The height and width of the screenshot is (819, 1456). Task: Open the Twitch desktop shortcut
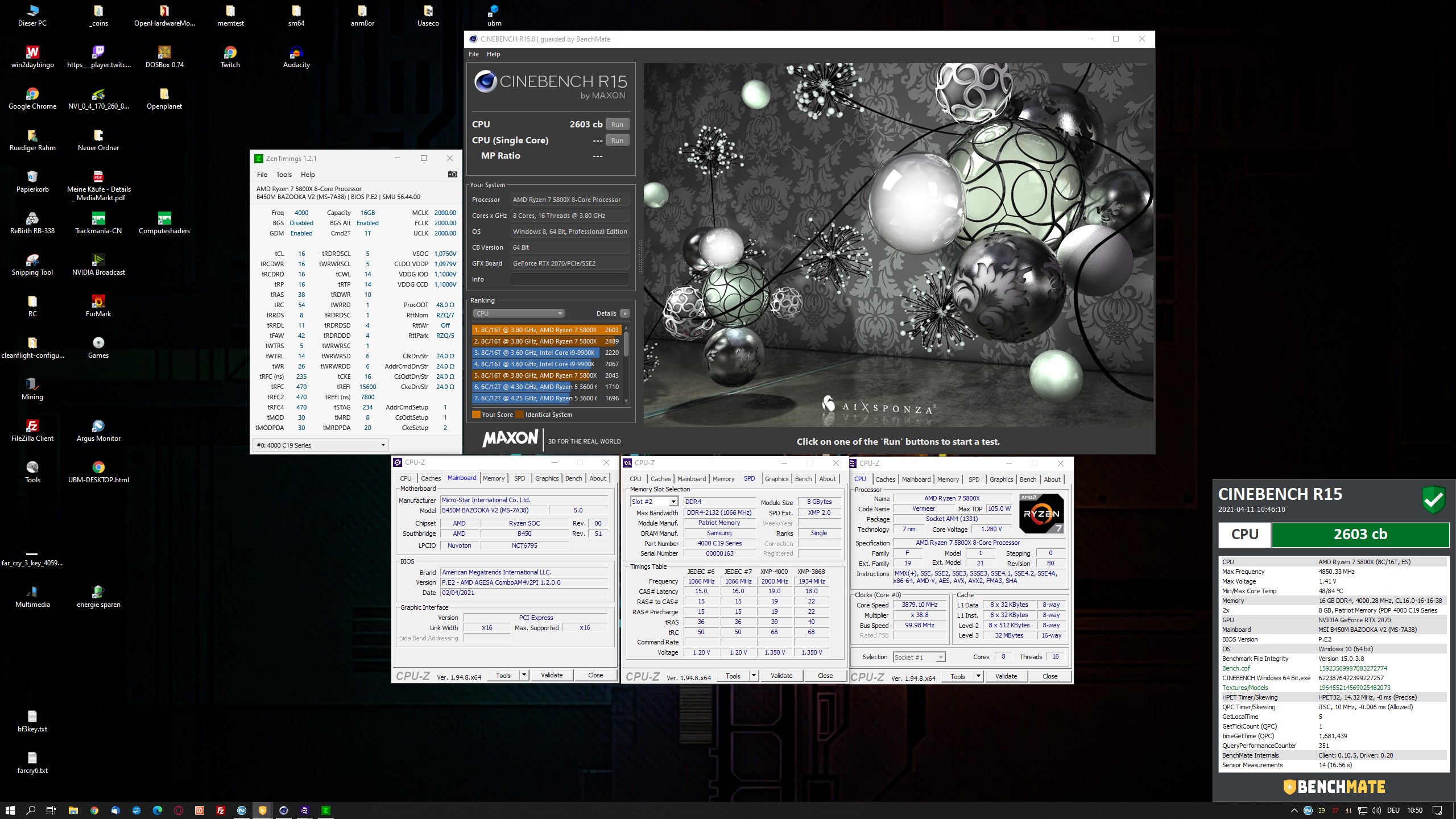coord(230,57)
